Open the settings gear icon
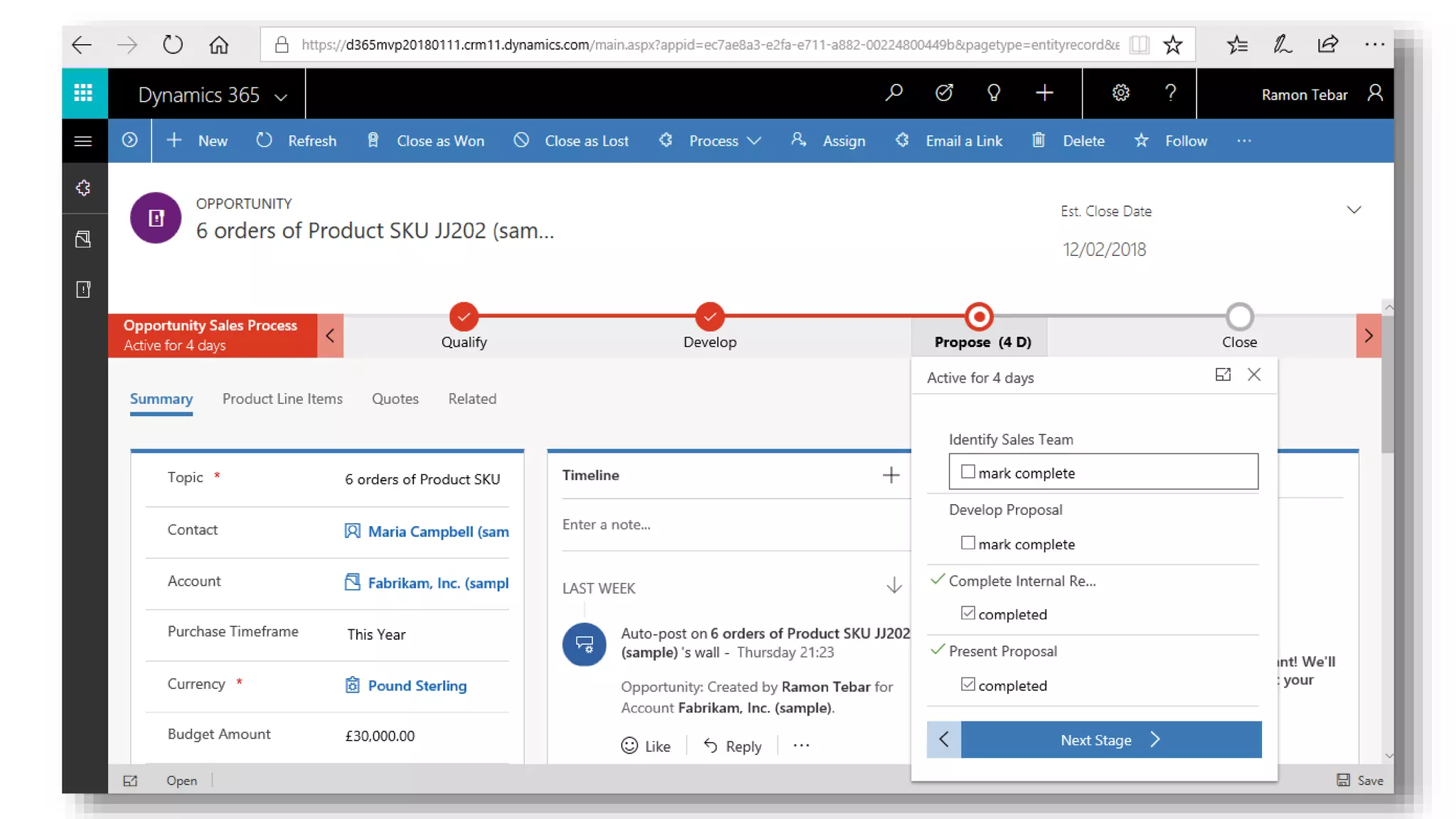 coord(1120,93)
